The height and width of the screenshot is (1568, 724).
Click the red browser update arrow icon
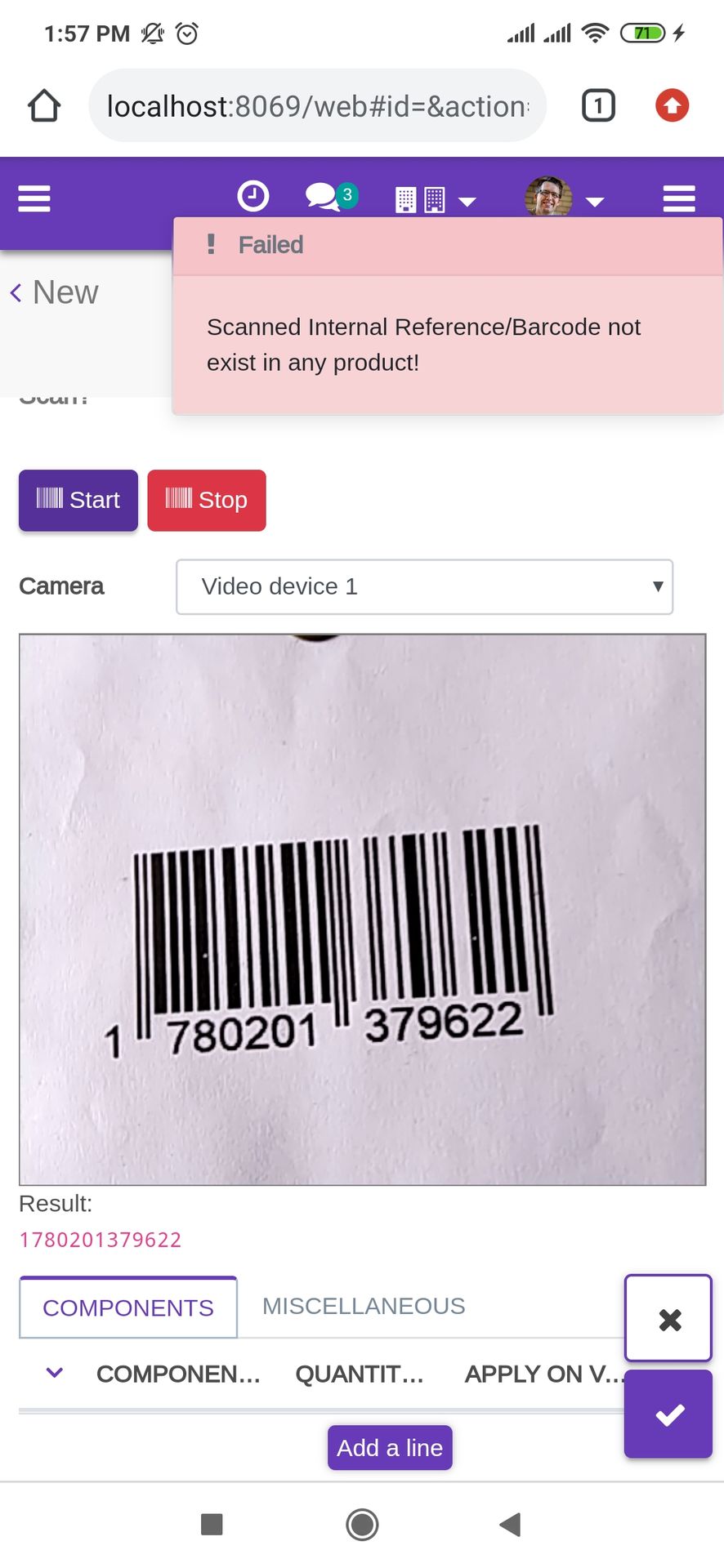pyautogui.click(x=672, y=105)
